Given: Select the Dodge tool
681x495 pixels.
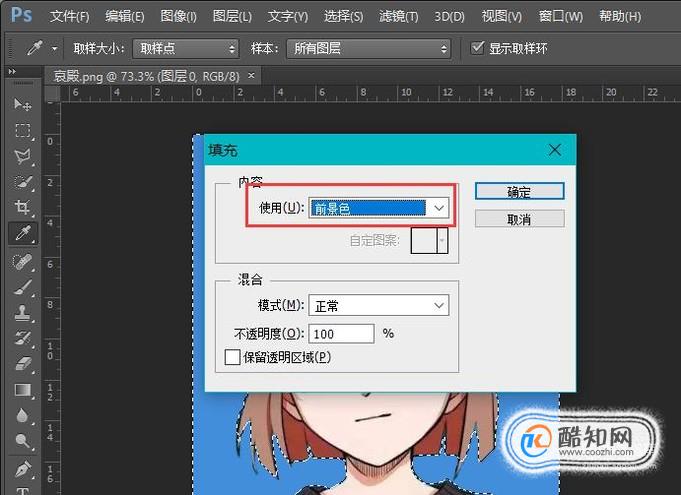Looking at the screenshot, I should (23, 441).
